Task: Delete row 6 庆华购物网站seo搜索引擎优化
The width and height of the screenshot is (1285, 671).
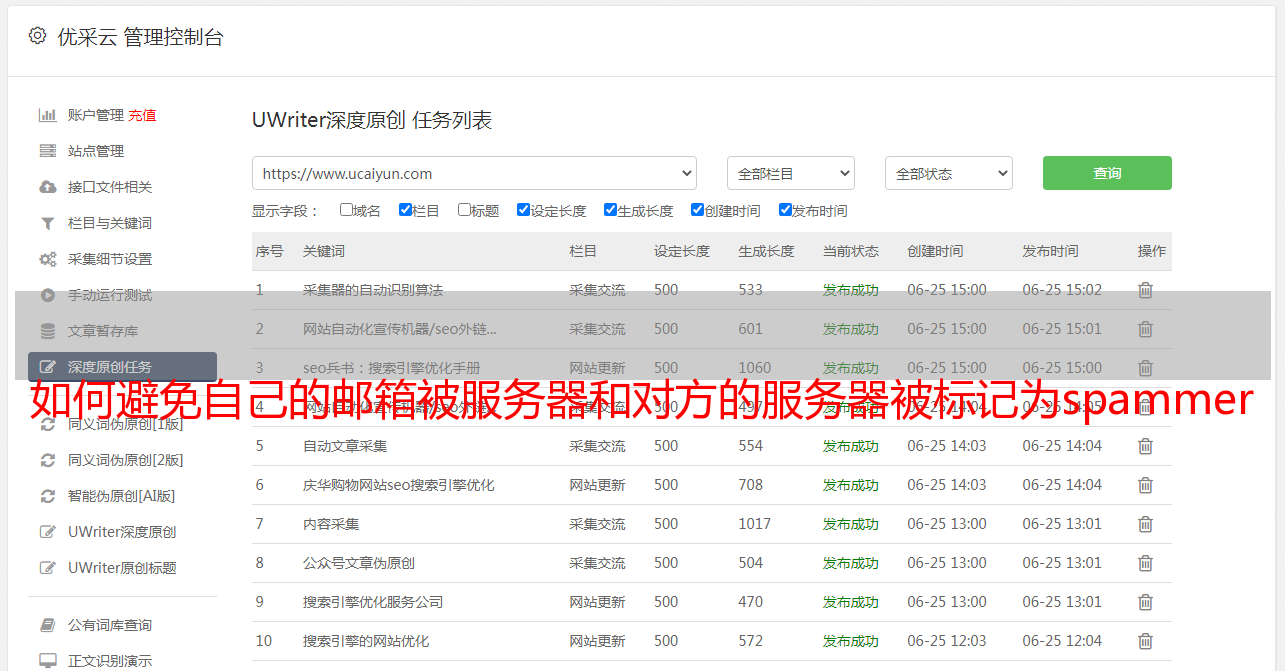Action: click(1146, 485)
